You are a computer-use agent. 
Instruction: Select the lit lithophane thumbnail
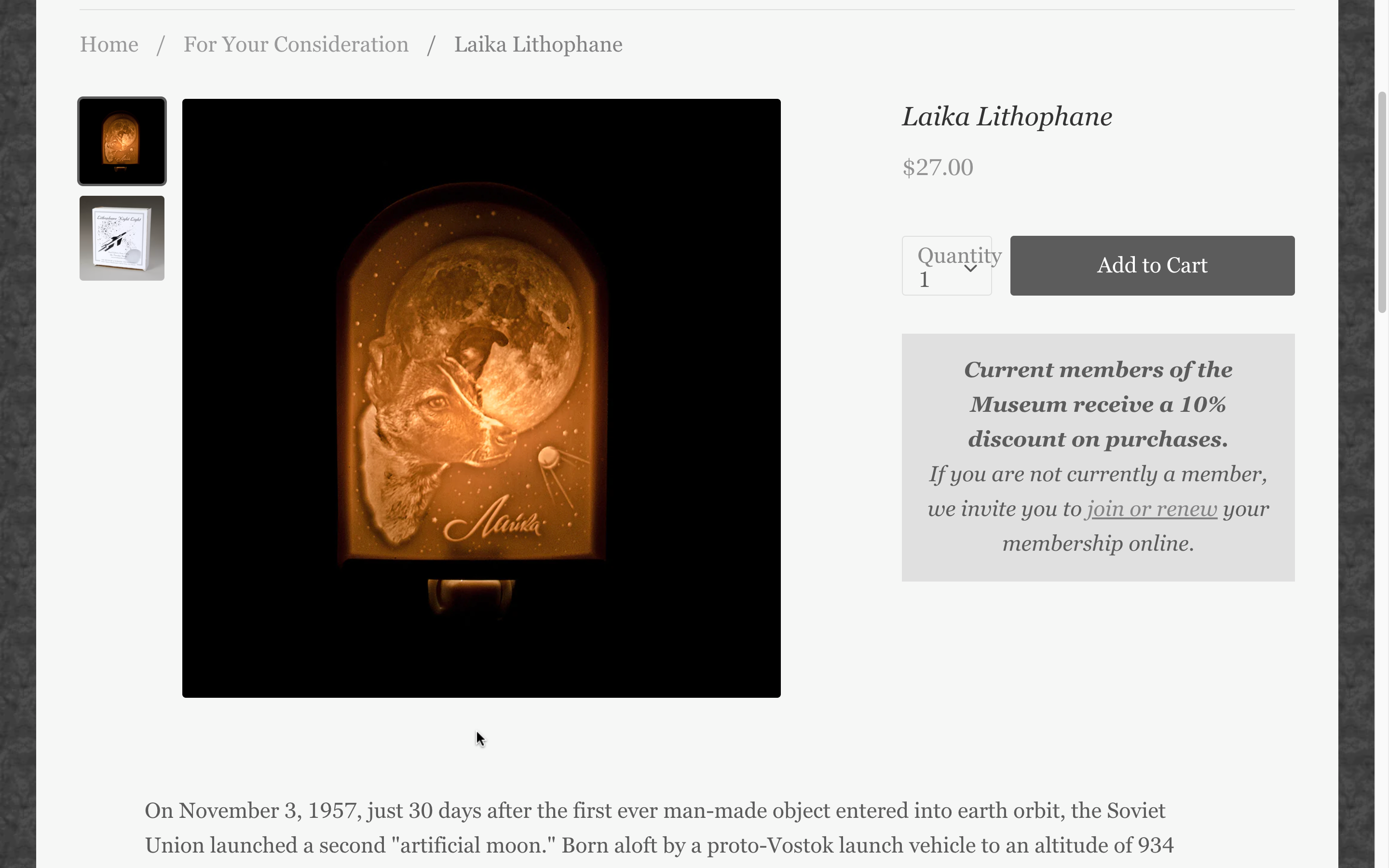coord(122,141)
